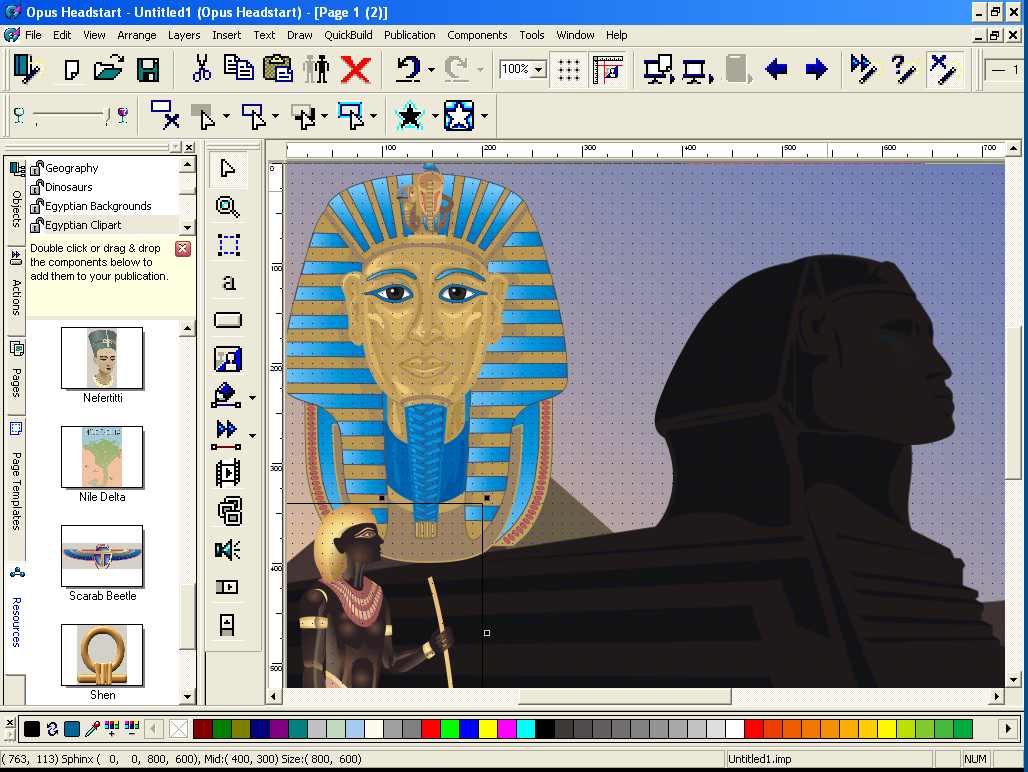Toggle the rulers and guides display

tap(608, 69)
